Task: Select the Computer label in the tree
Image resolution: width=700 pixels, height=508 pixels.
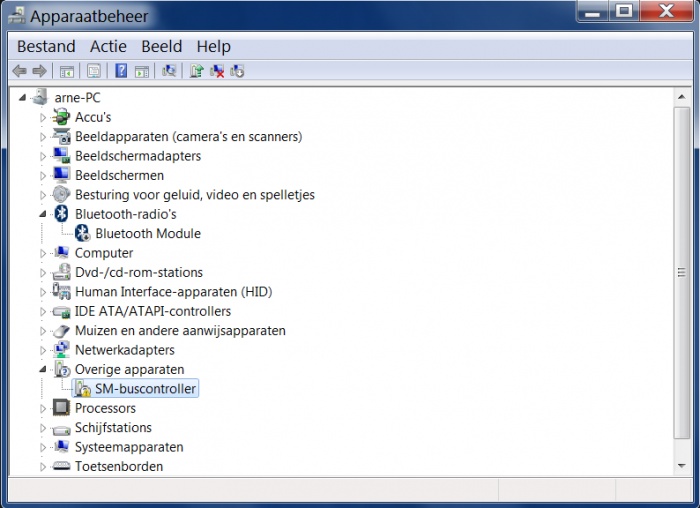Action: pos(104,253)
